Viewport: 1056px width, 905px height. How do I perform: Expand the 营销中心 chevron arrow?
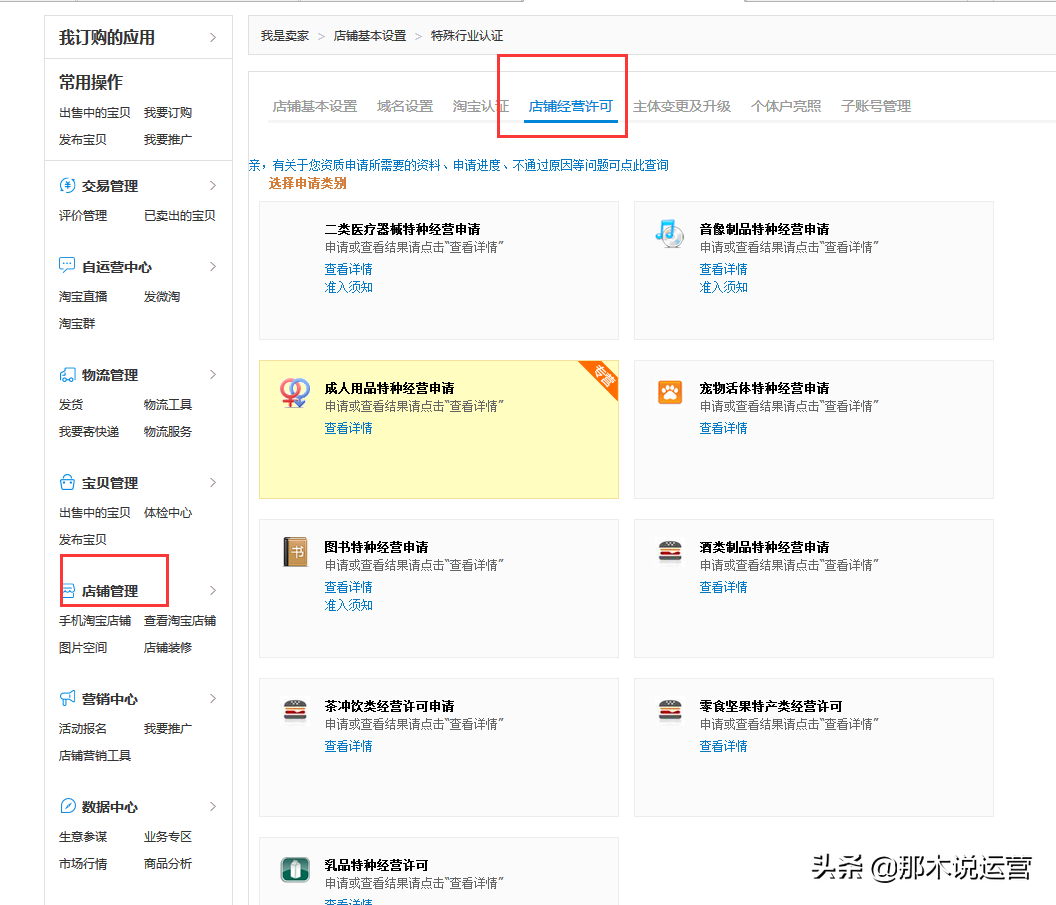(213, 698)
